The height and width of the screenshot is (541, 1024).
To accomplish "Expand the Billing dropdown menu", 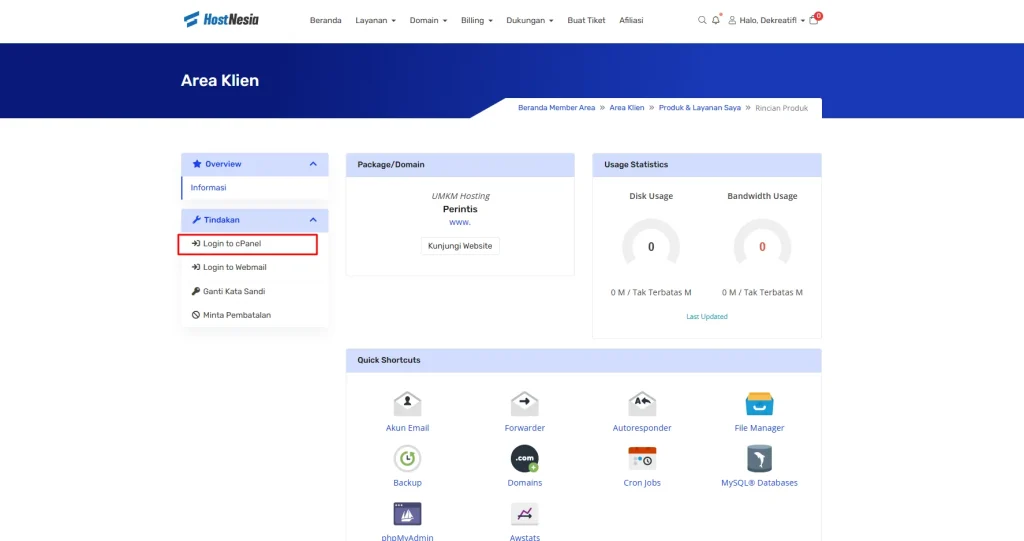I will [x=477, y=20].
